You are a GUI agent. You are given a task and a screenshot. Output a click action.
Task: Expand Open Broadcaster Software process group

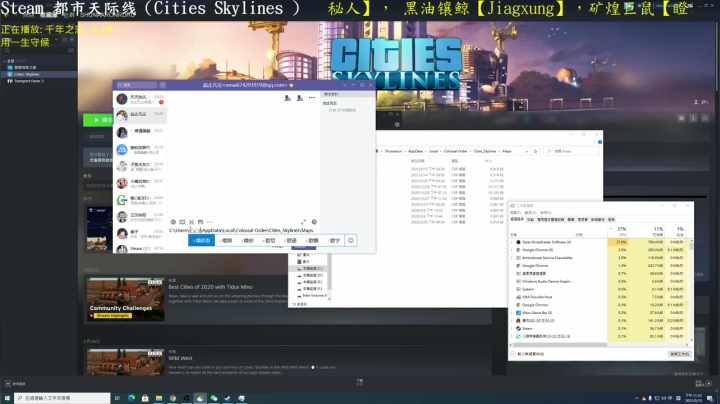point(512,242)
